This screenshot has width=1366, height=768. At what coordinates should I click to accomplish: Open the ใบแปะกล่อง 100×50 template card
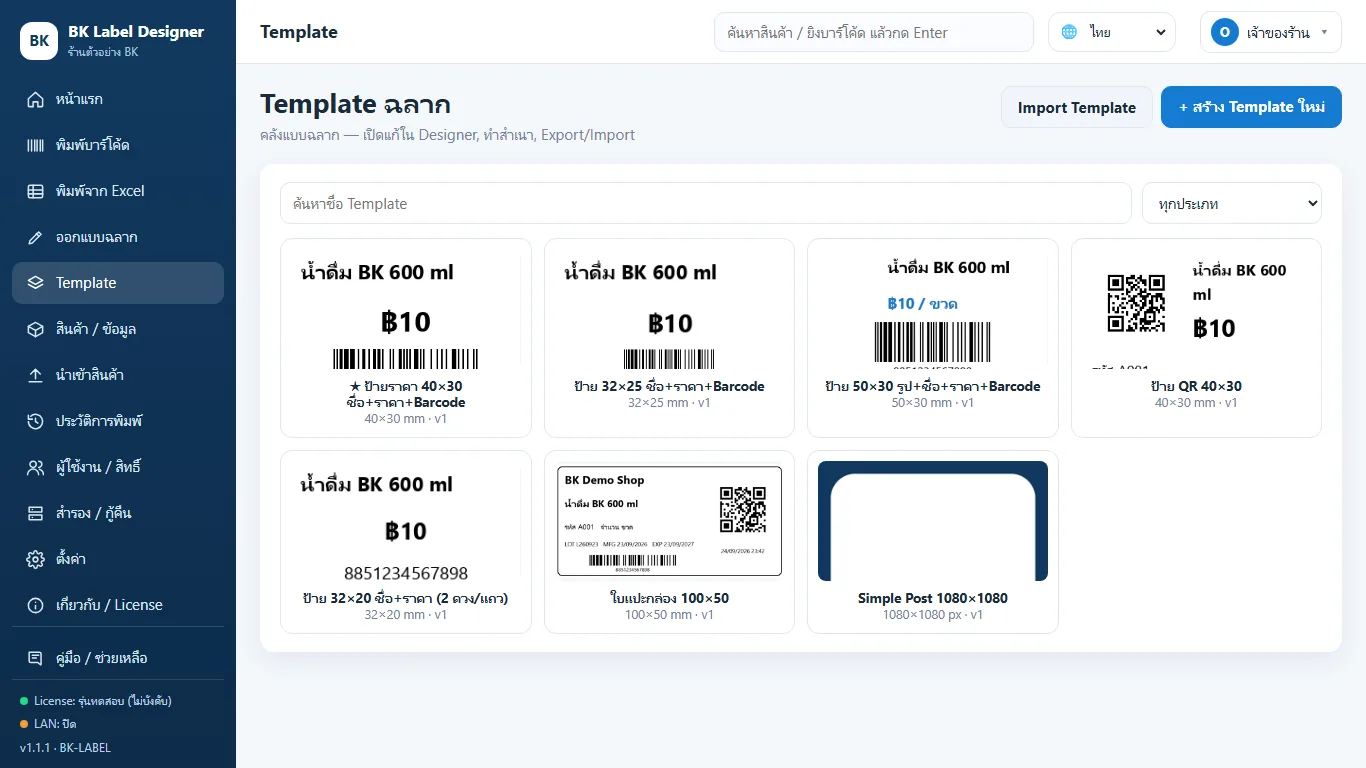669,542
